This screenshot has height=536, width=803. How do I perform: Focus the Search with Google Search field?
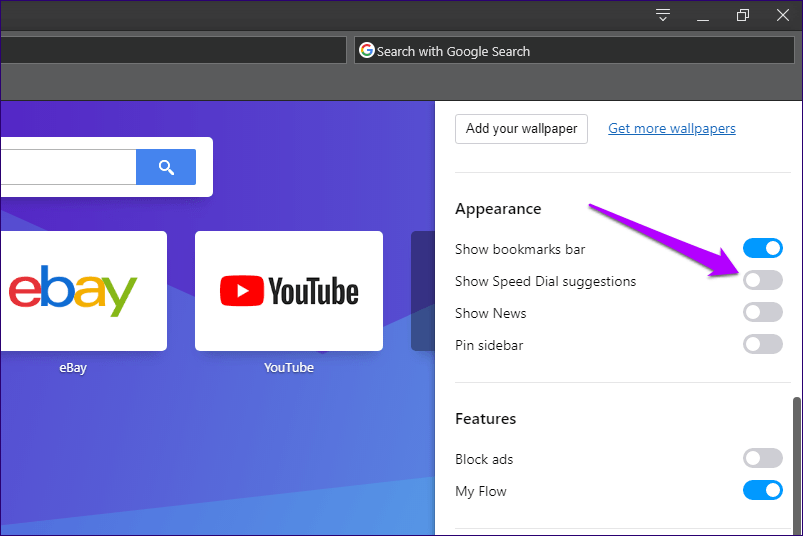574,50
